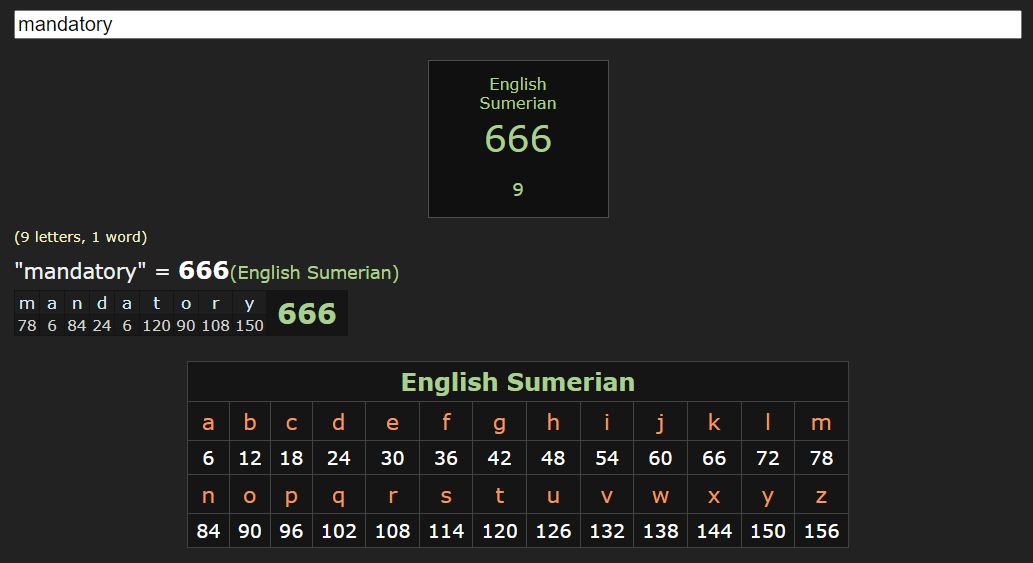Viewport: 1033px width, 563px height.
Task: Click letter g in the cipher table
Action: pyautogui.click(x=499, y=423)
